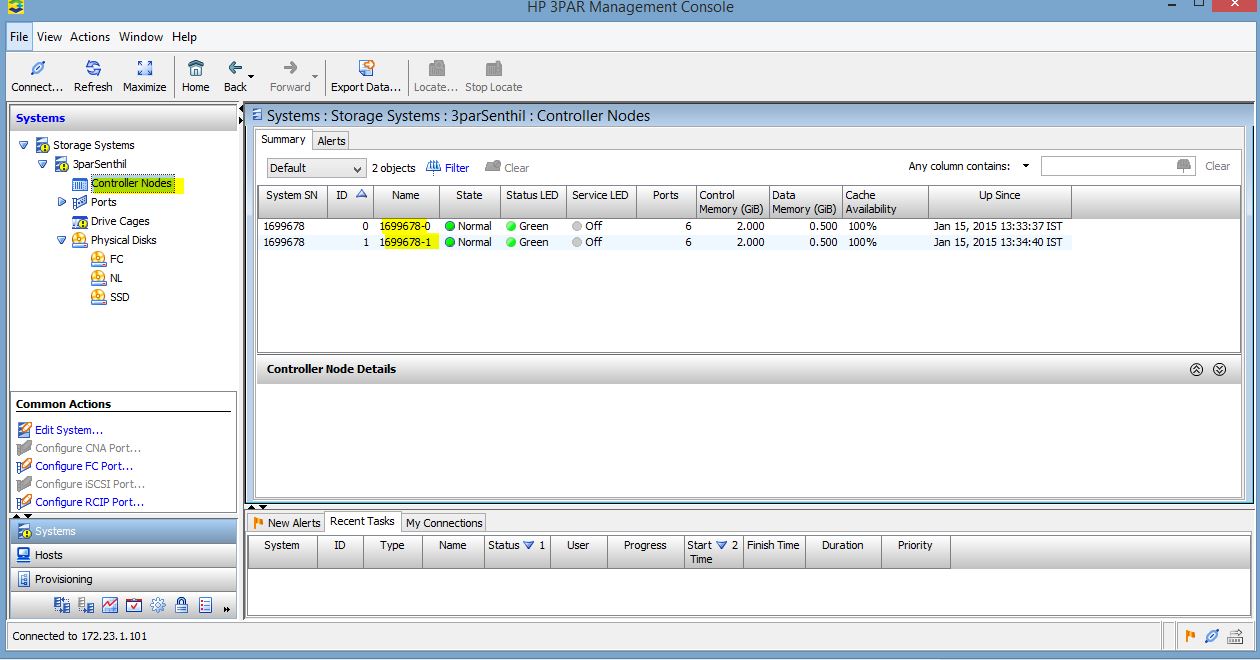Click the Home navigation icon
The width and height of the screenshot is (1260, 660).
click(195, 70)
